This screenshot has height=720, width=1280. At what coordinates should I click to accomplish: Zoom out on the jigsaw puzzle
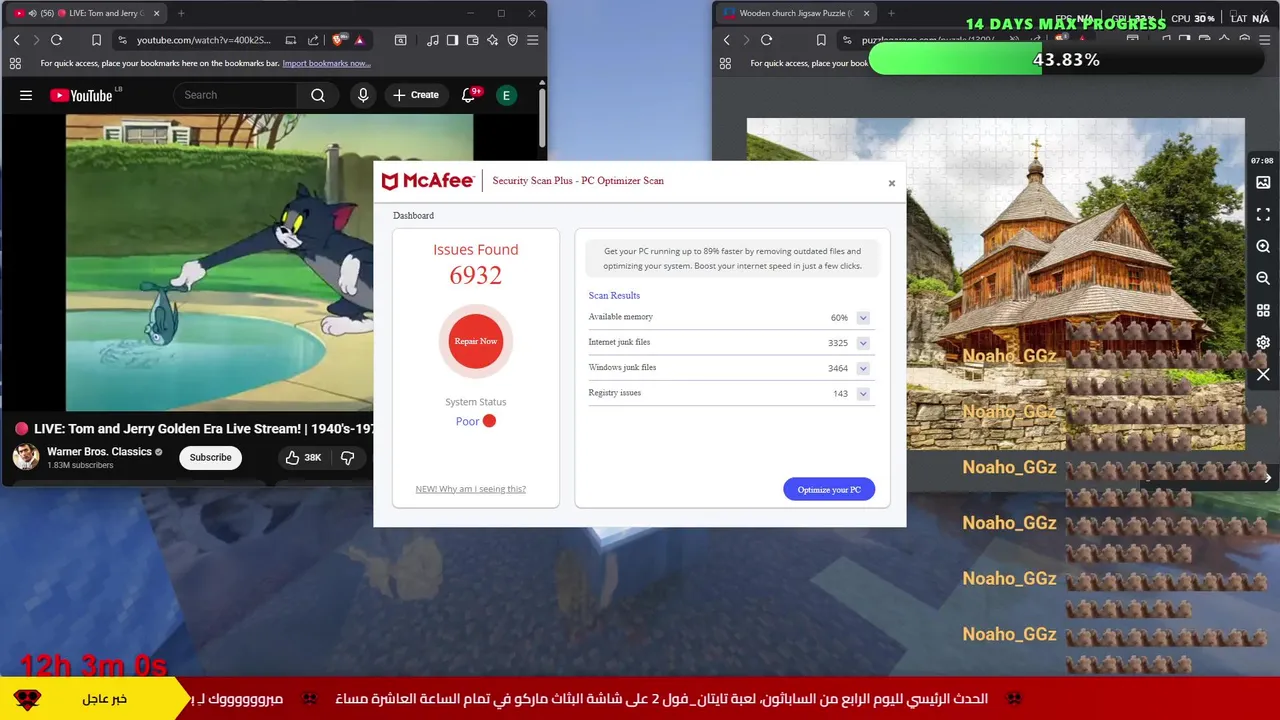pos(1263,279)
